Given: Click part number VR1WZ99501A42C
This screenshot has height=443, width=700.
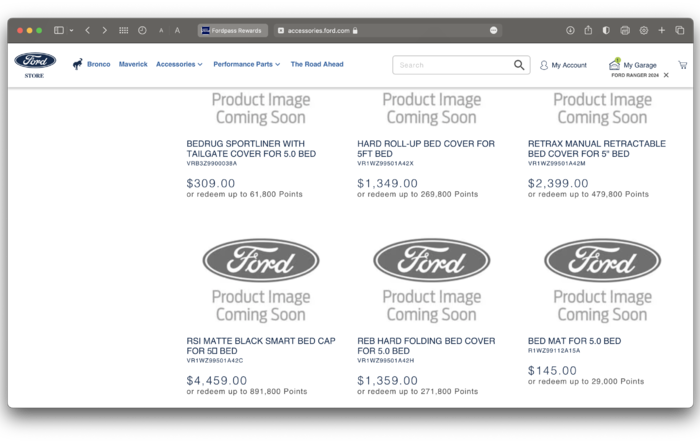Looking at the screenshot, I should (x=215, y=360).
